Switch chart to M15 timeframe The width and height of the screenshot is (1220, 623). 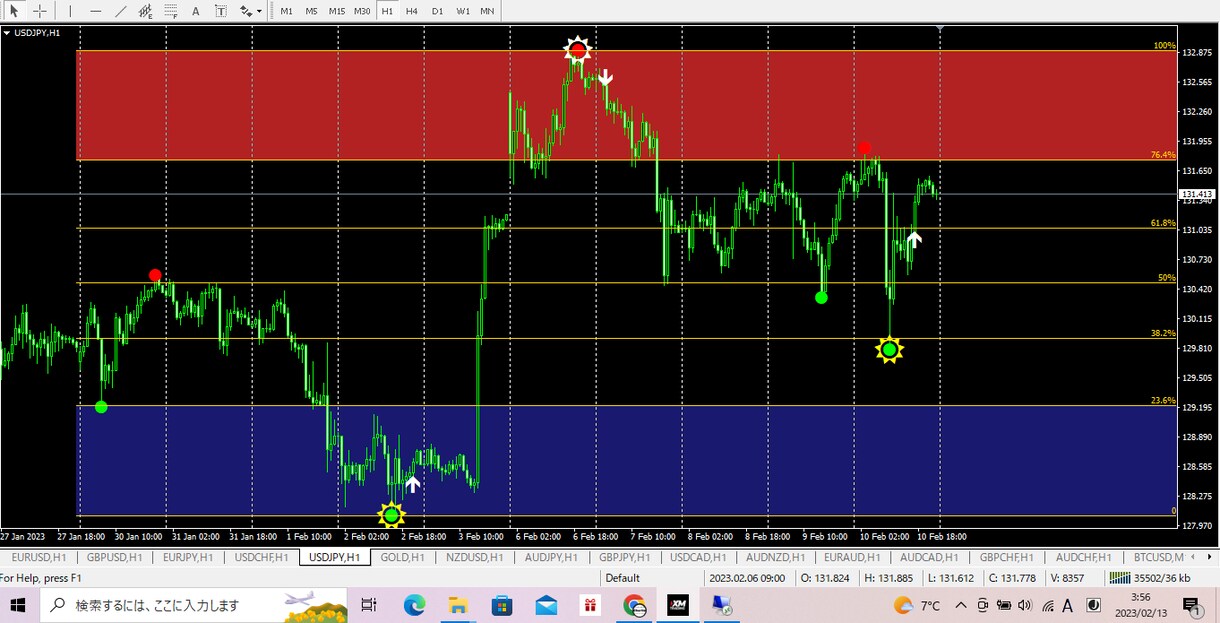pyautogui.click(x=337, y=11)
